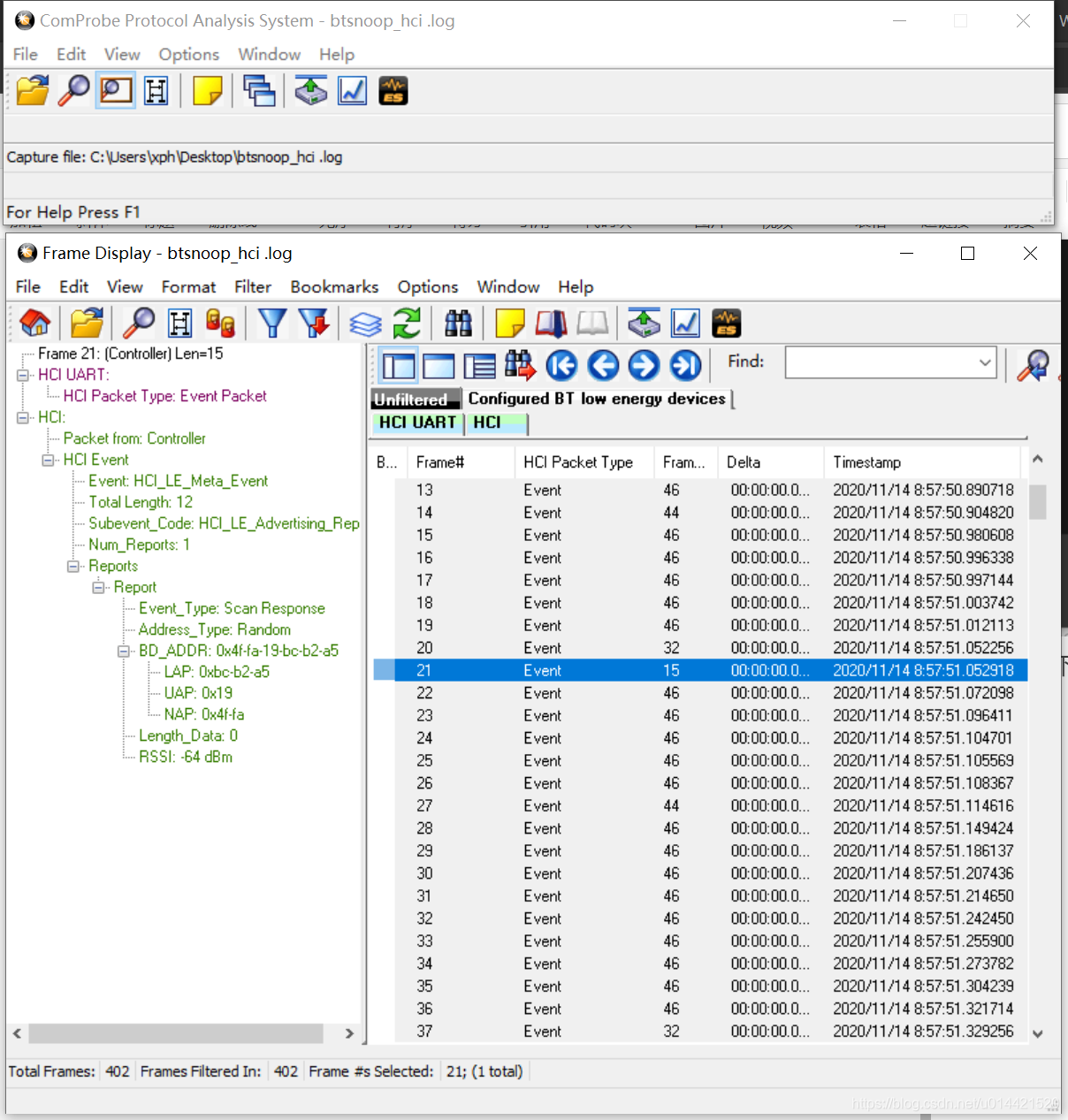Open Bookmarks menu in Frame Display window
The image size is (1068, 1120).
(x=334, y=286)
